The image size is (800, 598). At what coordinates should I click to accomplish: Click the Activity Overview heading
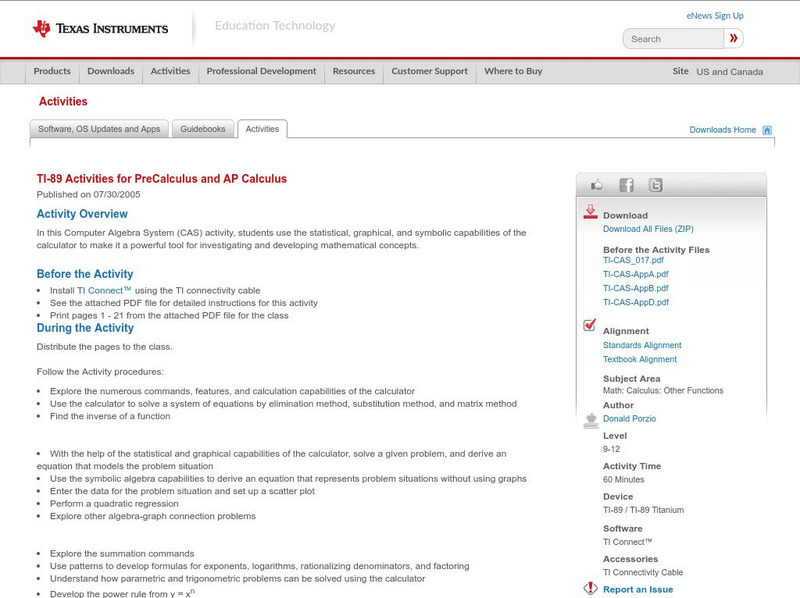[82, 214]
